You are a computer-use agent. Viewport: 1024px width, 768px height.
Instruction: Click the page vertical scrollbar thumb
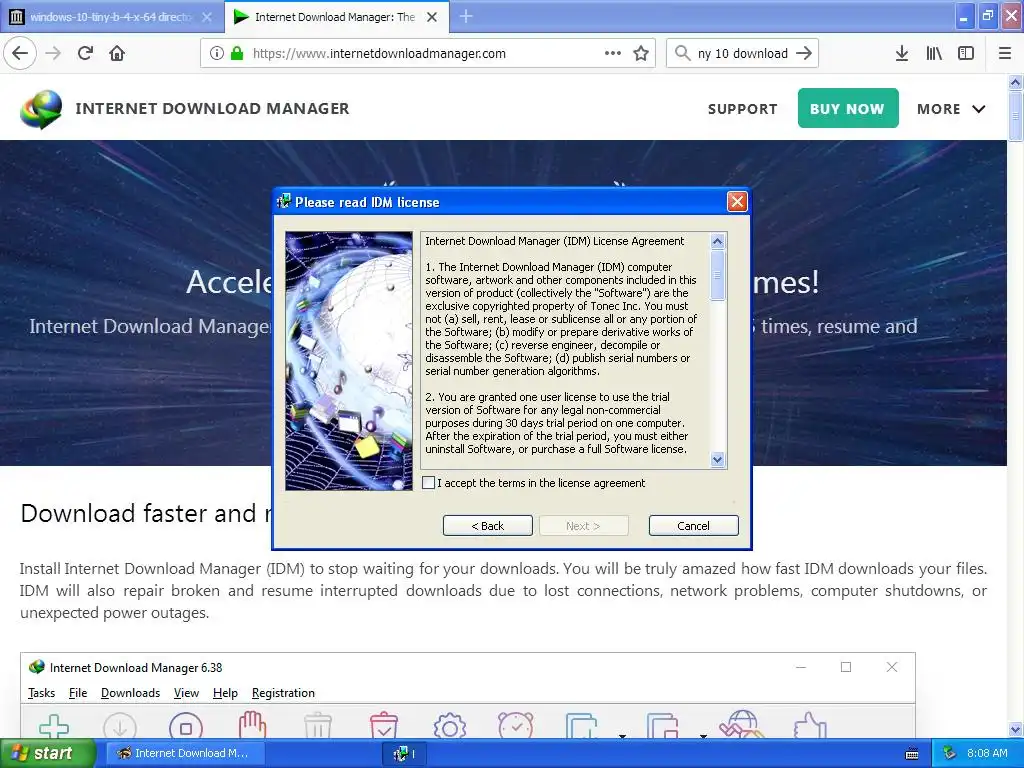[x=1016, y=116]
